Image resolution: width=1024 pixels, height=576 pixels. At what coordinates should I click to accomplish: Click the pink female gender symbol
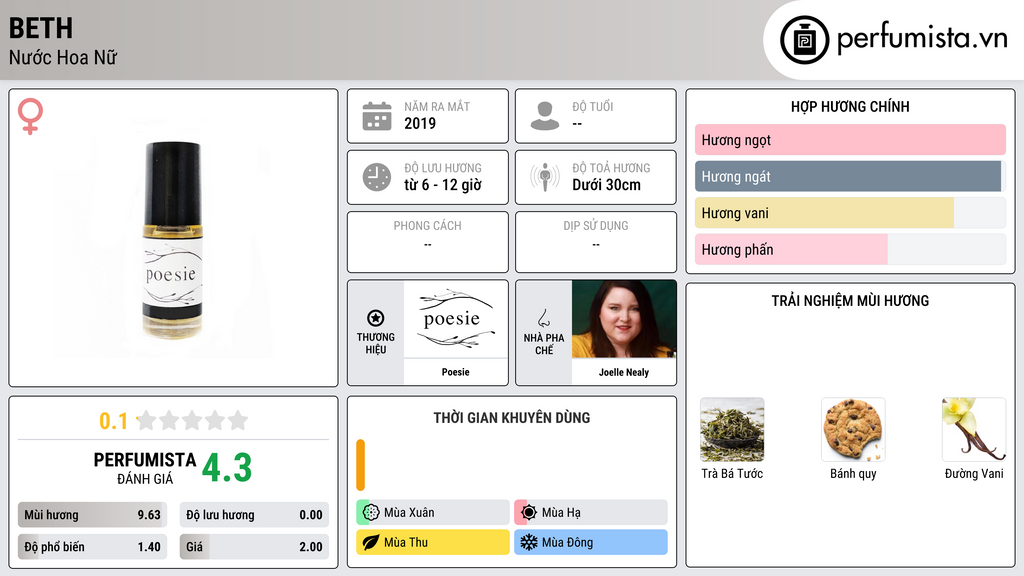(30, 116)
